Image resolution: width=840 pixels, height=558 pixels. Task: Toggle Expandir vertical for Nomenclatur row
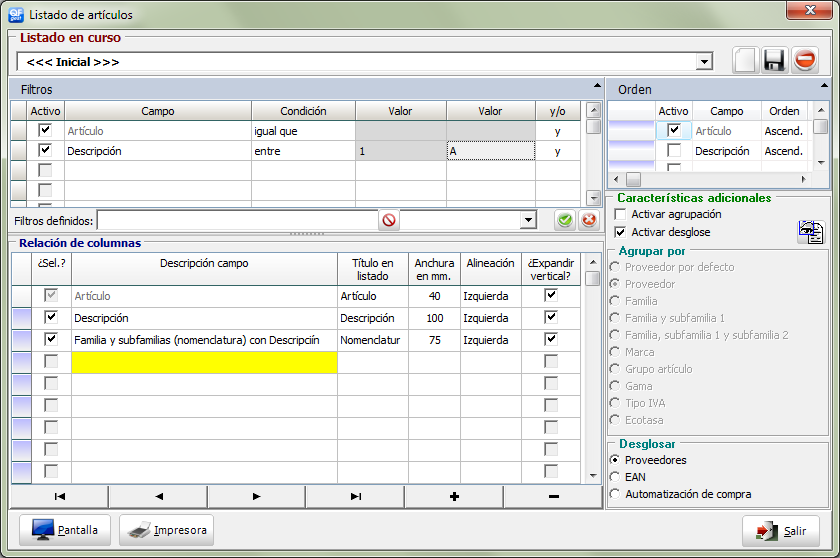[551, 340]
